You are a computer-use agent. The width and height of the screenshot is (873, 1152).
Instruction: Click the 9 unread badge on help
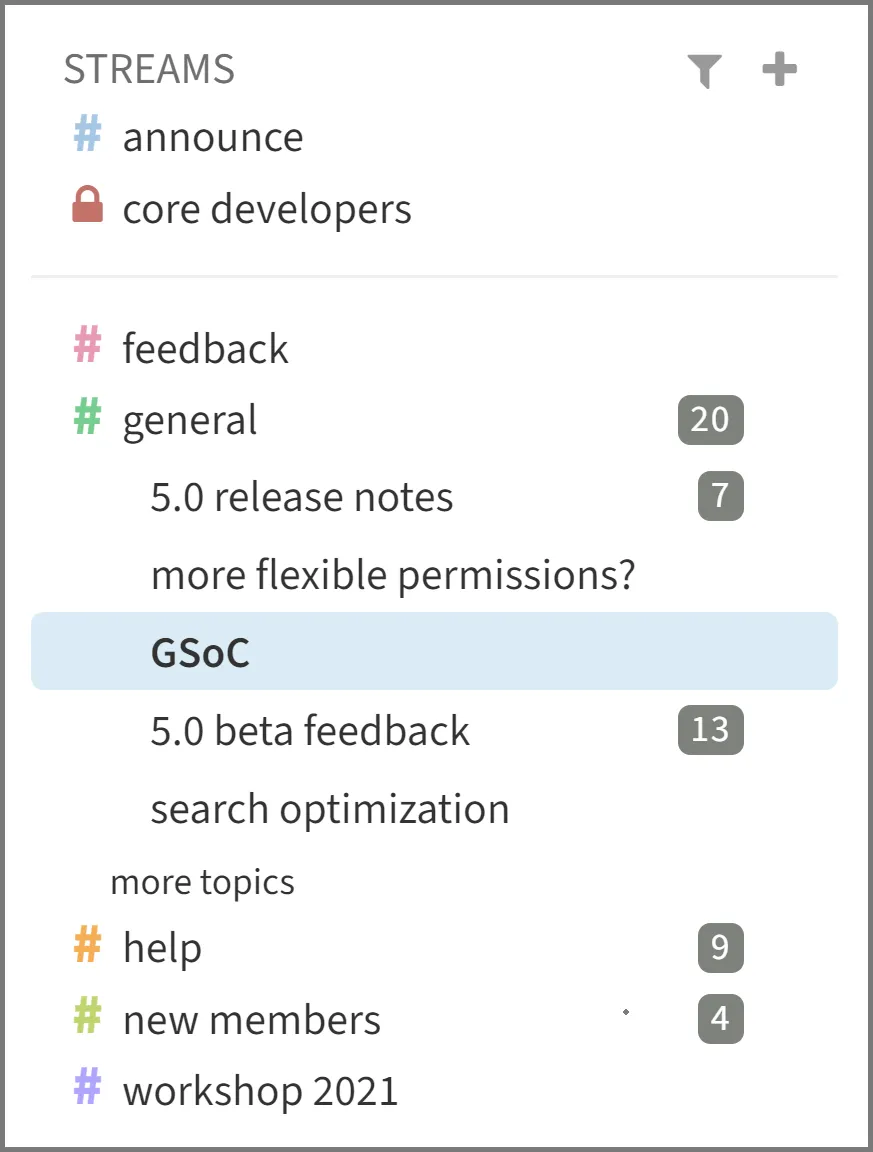tap(720, 947)
